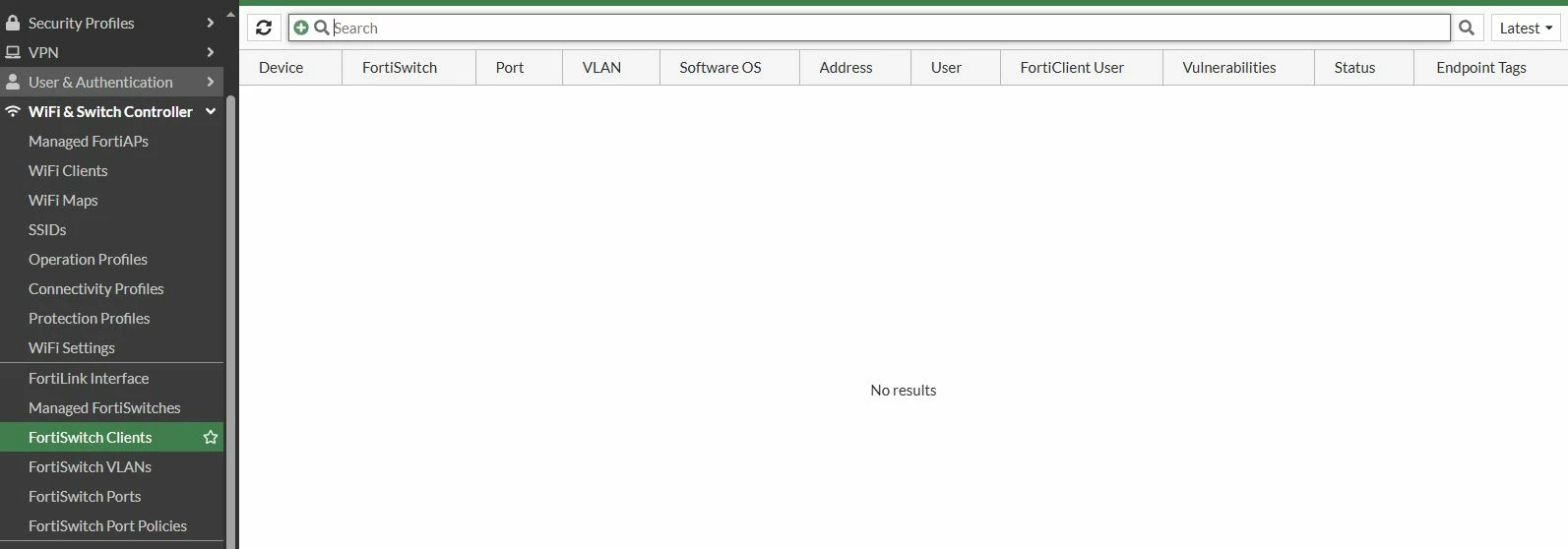
Task: Sort by Port column header
Action: pyautogui.click(x=519, y=67)
